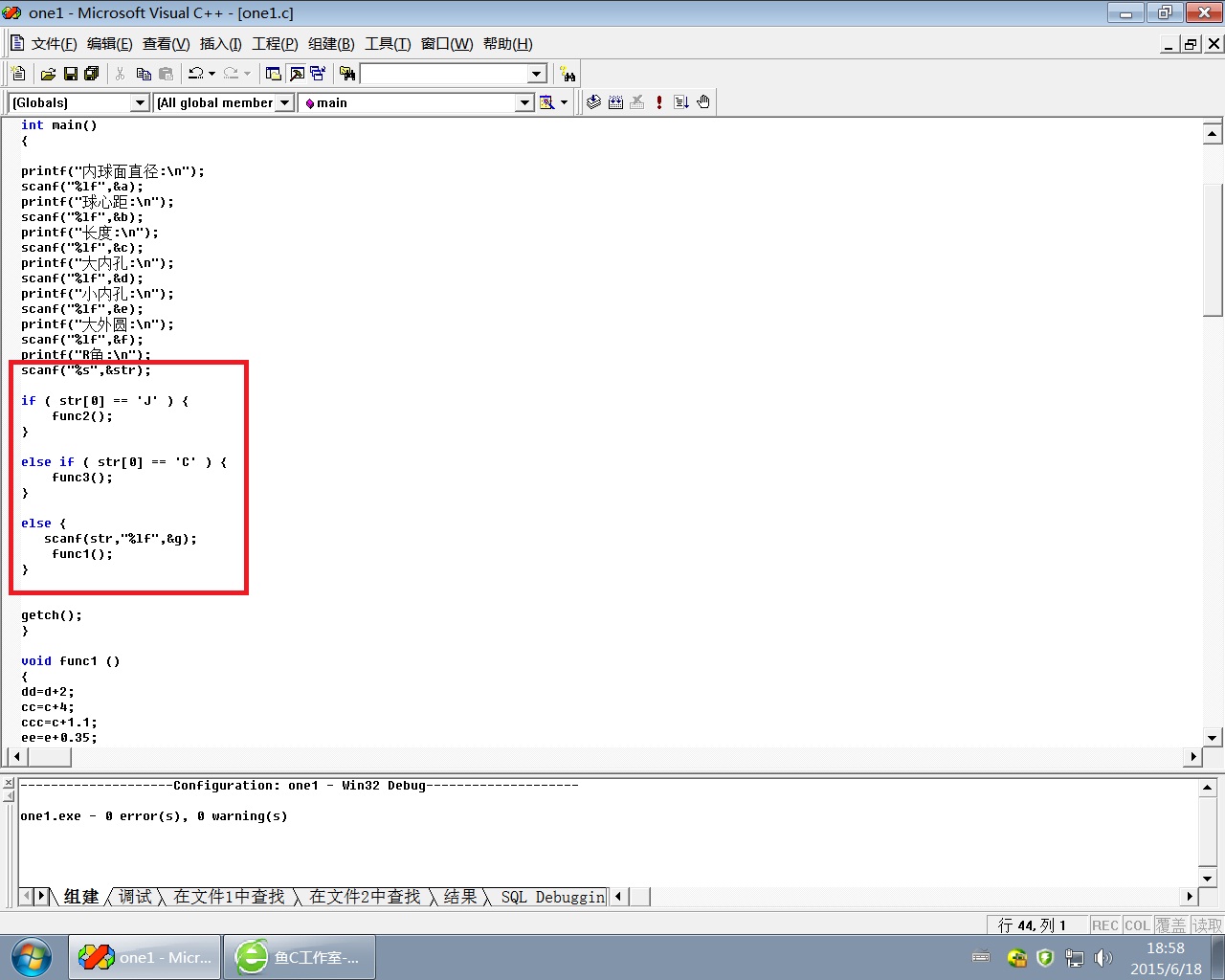Click the Search binoculars icon
The width and height of the screenshot is (1225, 980).
point(568,74)
